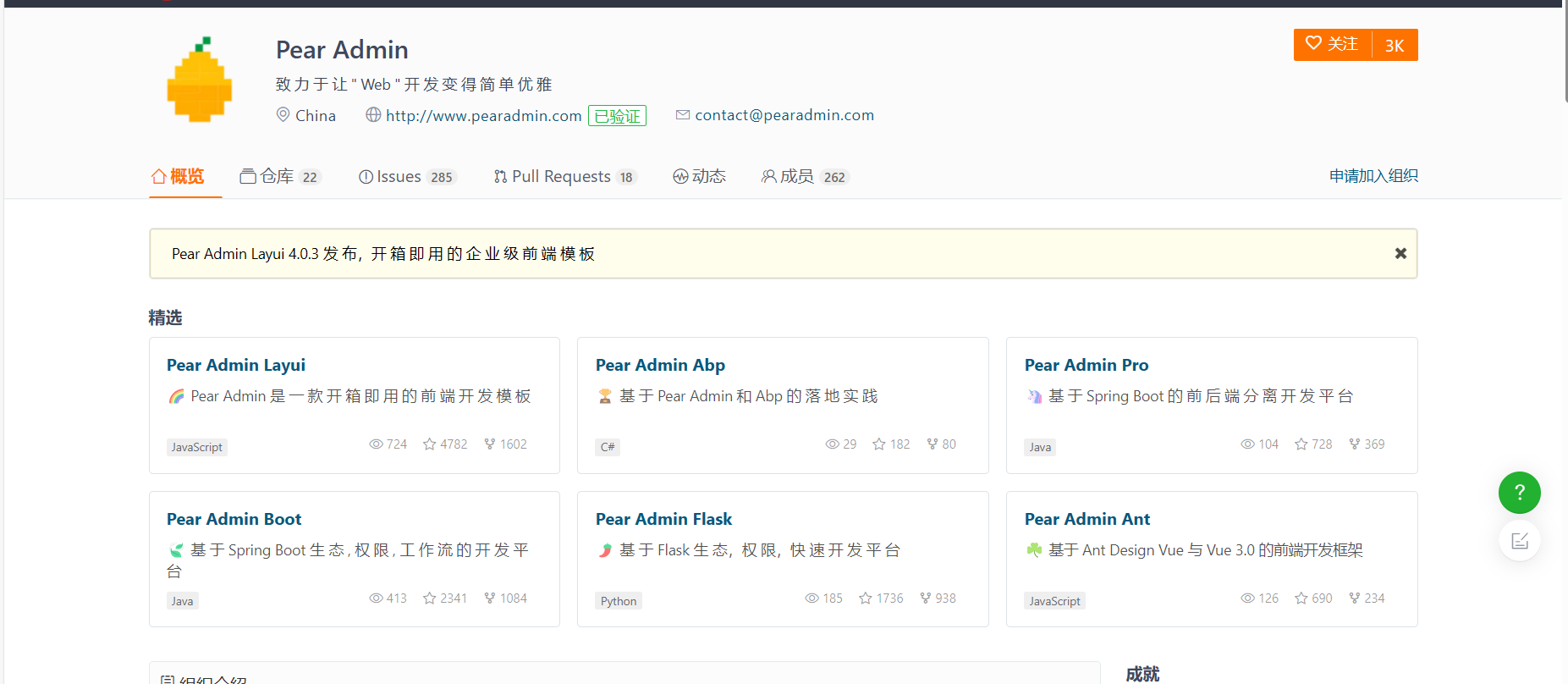Open the 仓库 repositories tab
This screenshot has width=1568, height=684.
tap(279, 176)
